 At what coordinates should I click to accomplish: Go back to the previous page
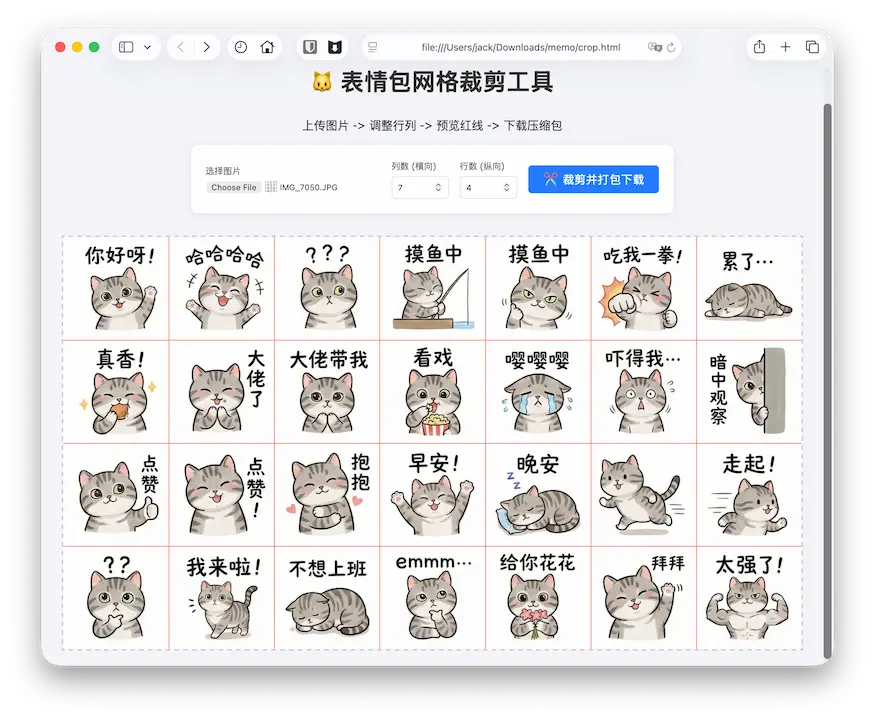coord(181,47)
